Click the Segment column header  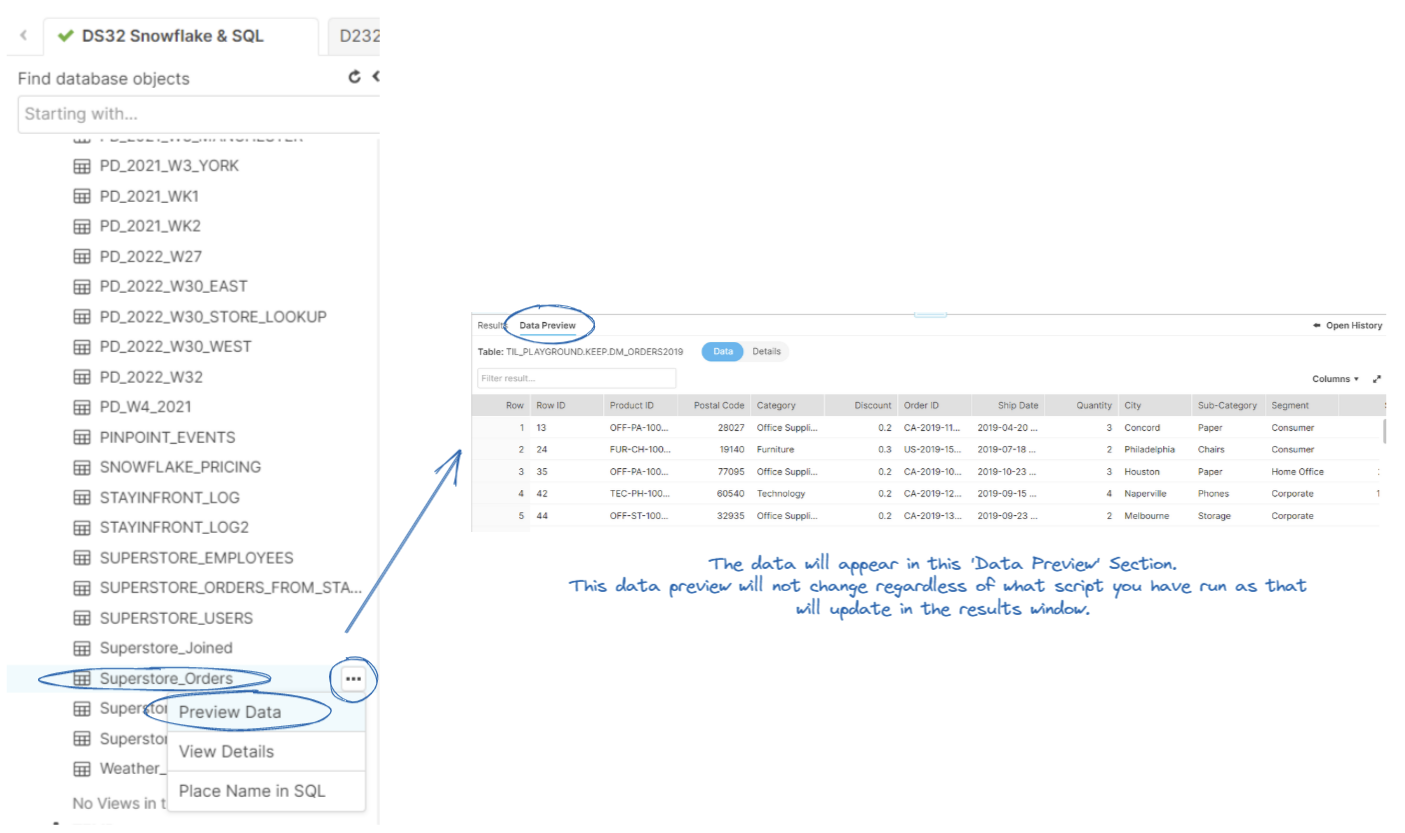(x=1303, y=405)
